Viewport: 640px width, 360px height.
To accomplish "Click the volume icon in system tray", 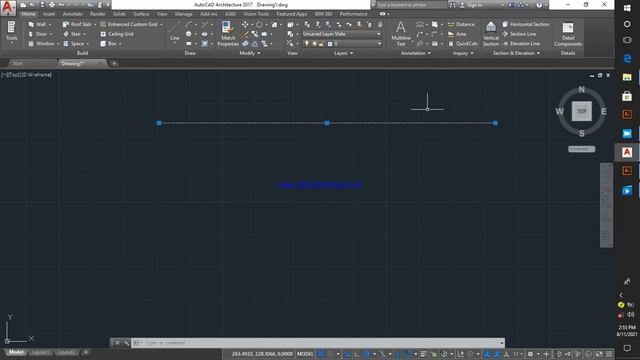I will coord(631,314).
